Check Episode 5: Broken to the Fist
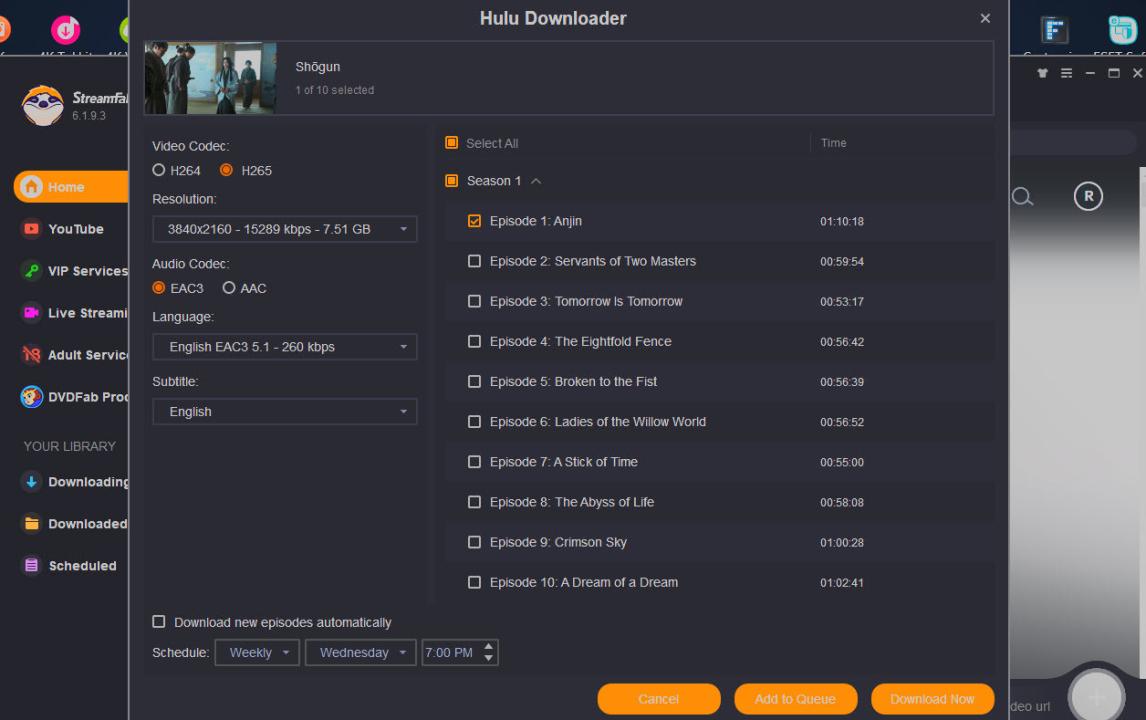This screenshot has height=720, width=1146. tap(474, 382)
